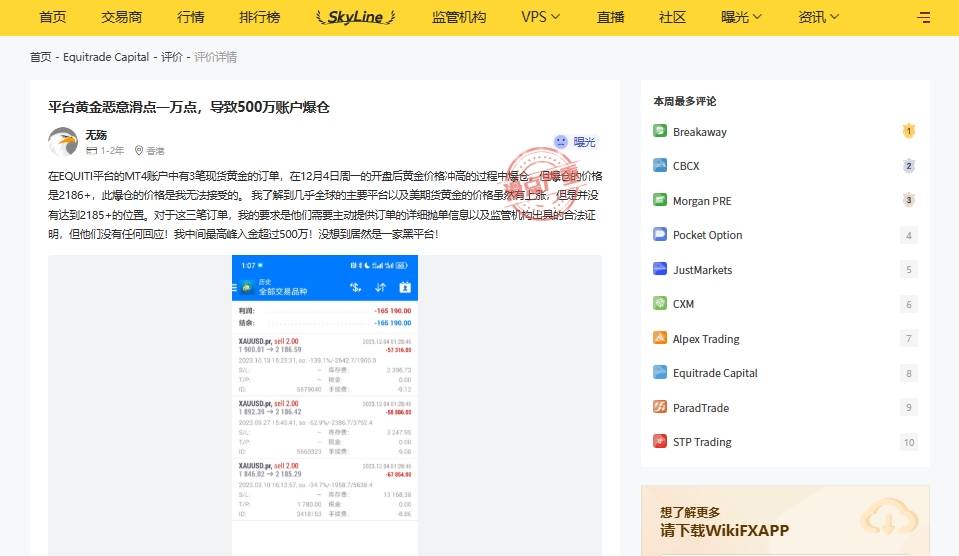The height and width of the screenshot is (556, 959).
Task: Open the 监管机构 navigation item
Action: 459,17
